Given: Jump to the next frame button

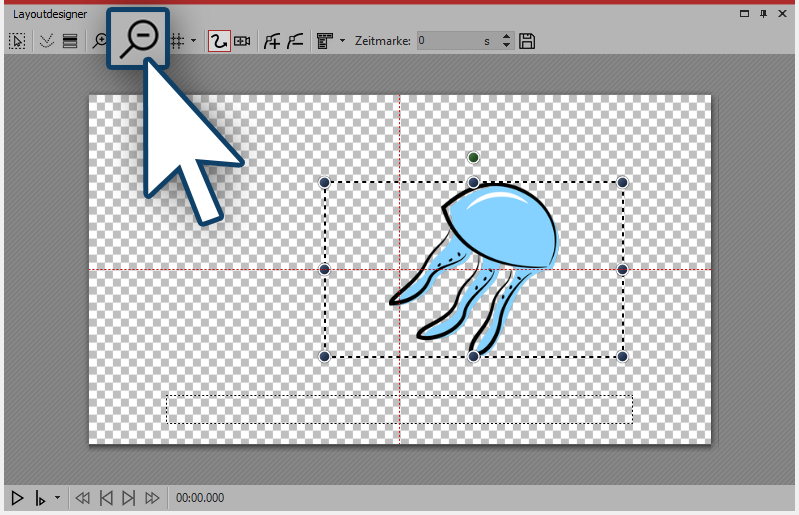Looking at the screenshot, I should [128, 497].
